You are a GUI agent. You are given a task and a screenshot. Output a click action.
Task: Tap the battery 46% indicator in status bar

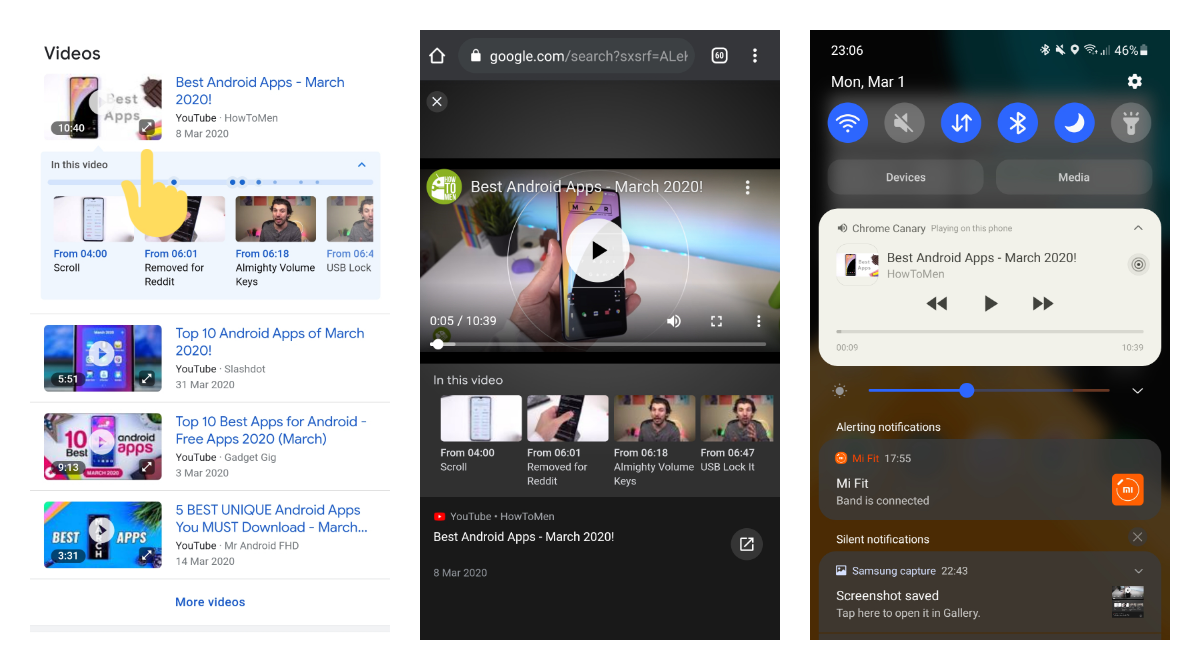click(x=1132, y=50)
